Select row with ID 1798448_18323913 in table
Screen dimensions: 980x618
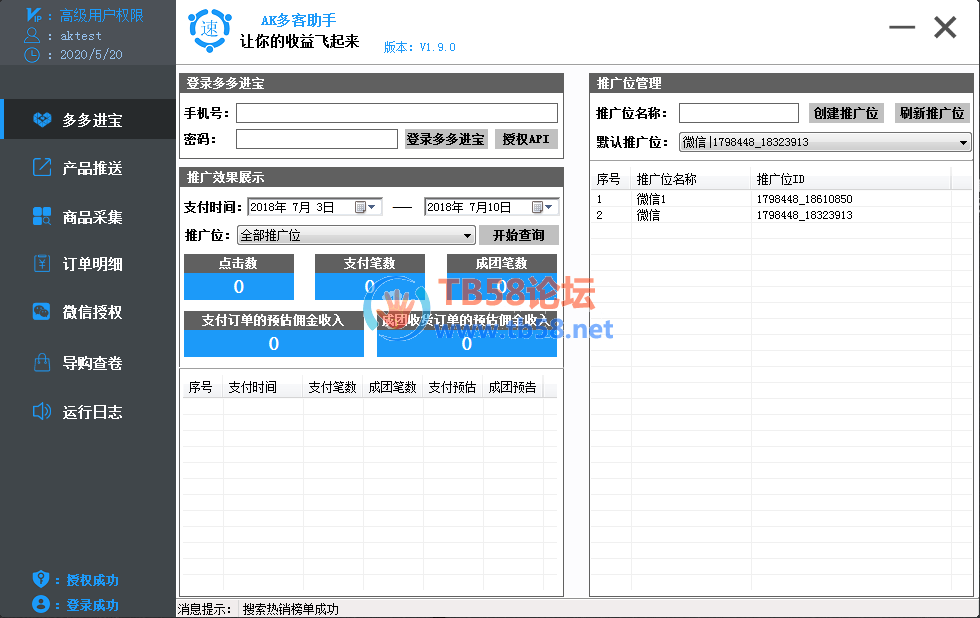click(781, 215)
